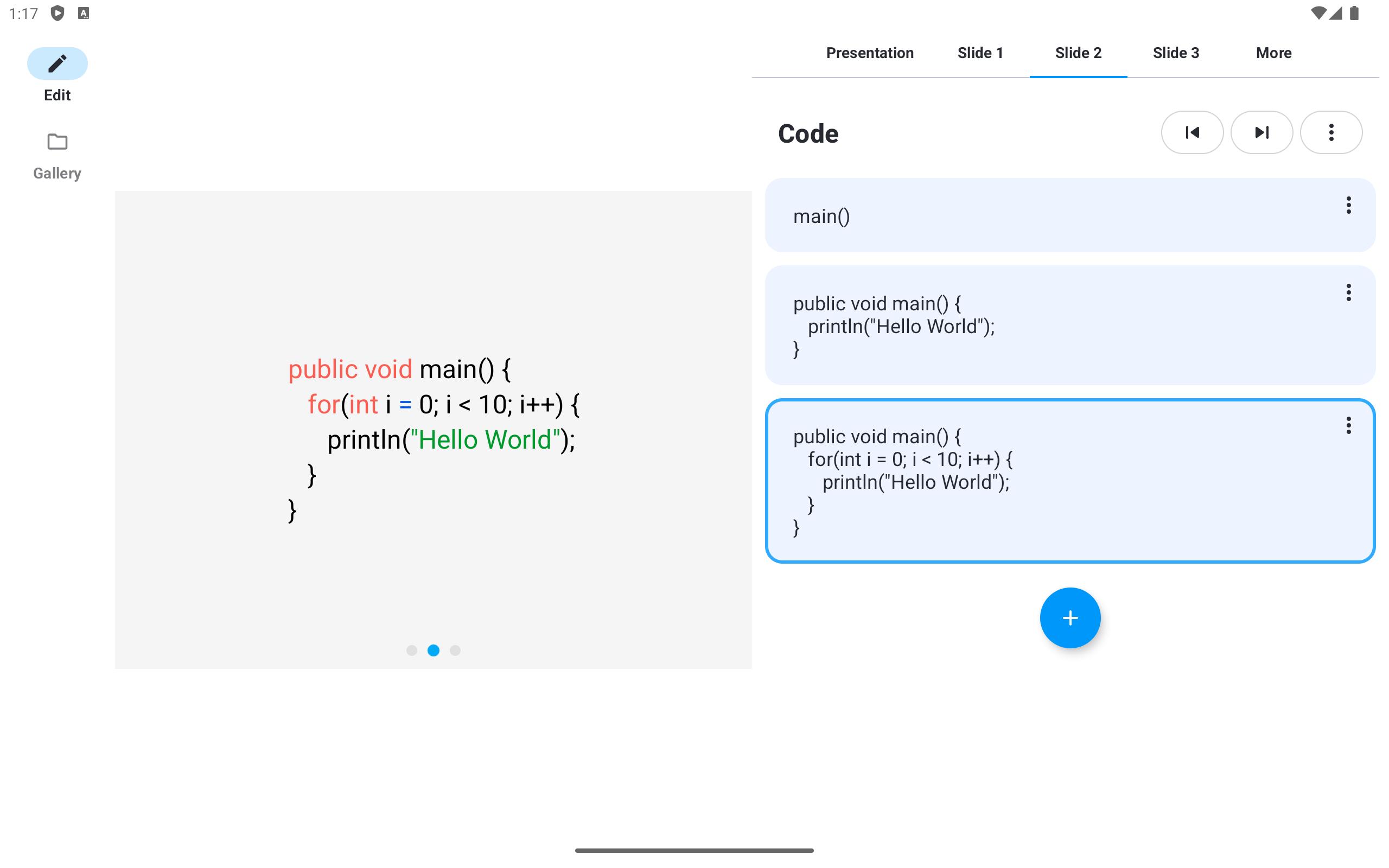Image resolution: width=1389 pixels, height=868 pixels.
Task: Click the slide preview code area
Action: pos(434,430)
